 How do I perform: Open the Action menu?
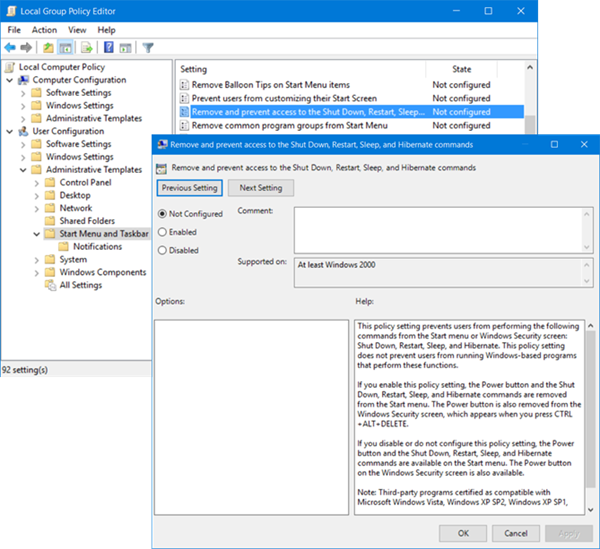(x=44, y=30)
